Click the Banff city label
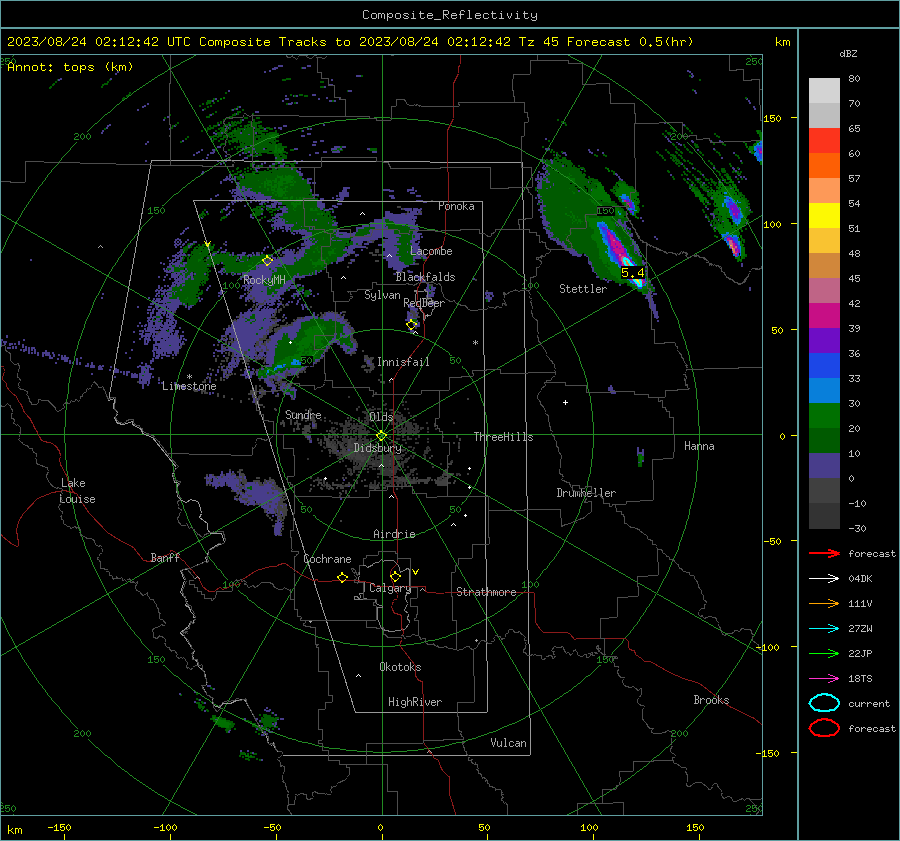This screenshot has height=841, width=900. point(165,558)
